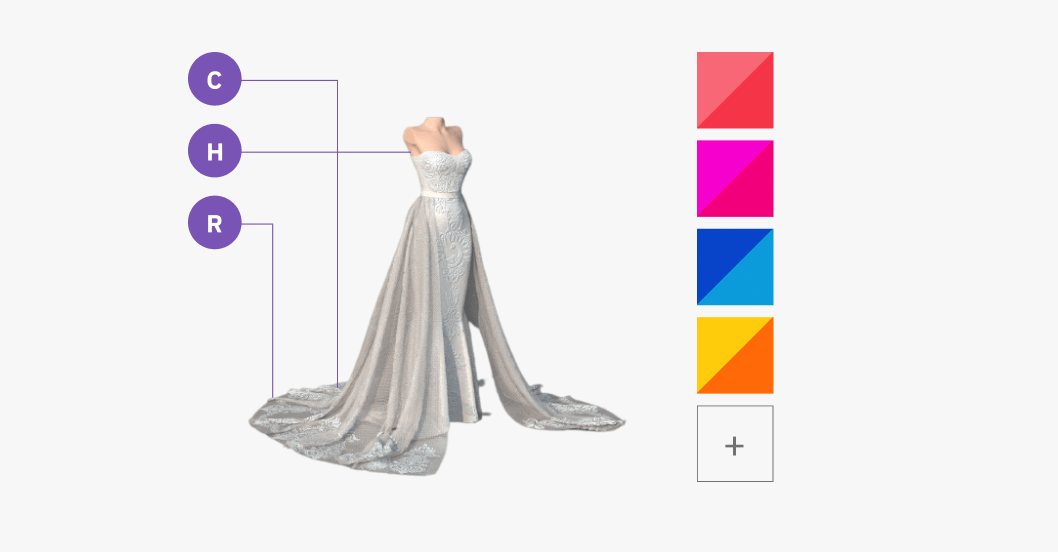Select the purple H hotspot marker
Image resolution: width=1058 pixels, height=552 pixels.
(x=214, y=152)
